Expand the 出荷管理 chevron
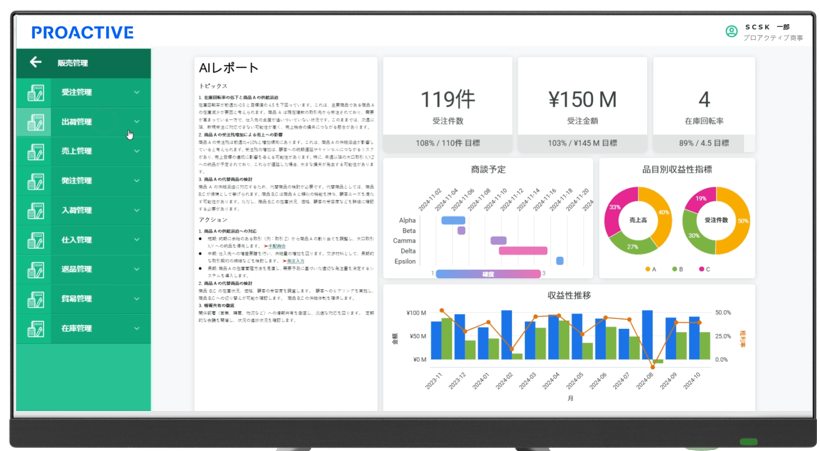The width and height of the screenshot is (820, 451). click(x=137, y=123)
